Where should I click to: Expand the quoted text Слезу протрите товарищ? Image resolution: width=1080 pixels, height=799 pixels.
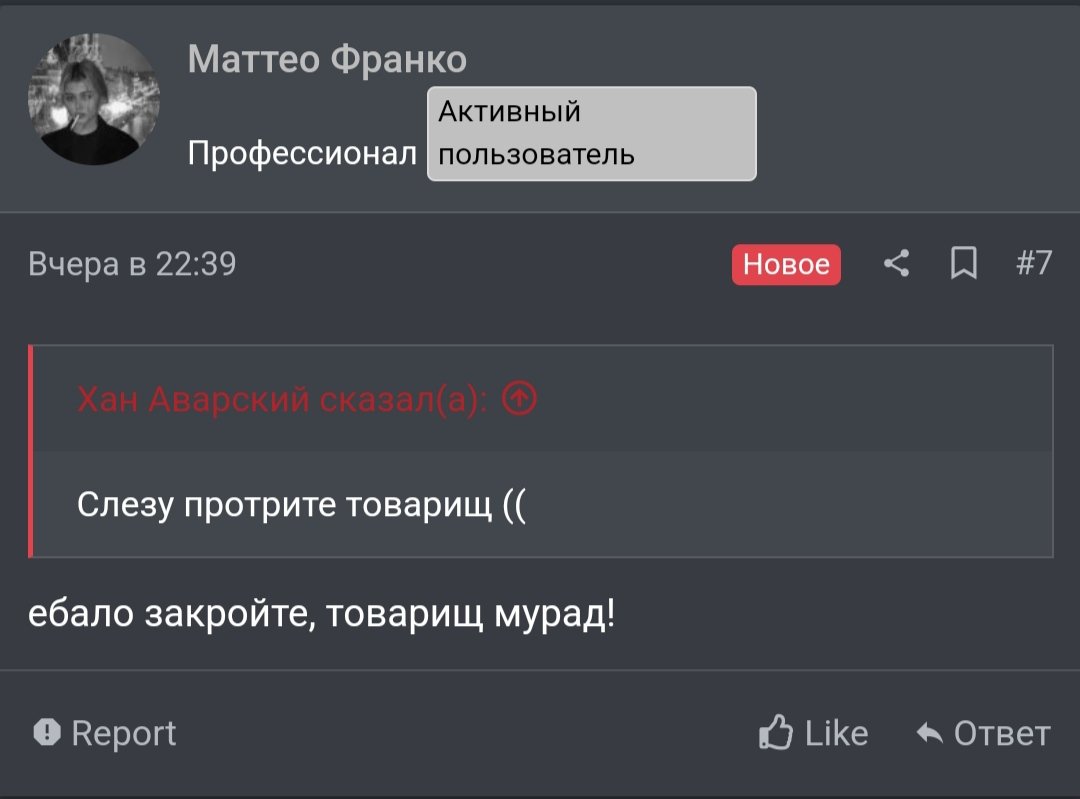[x=301, y=505]
